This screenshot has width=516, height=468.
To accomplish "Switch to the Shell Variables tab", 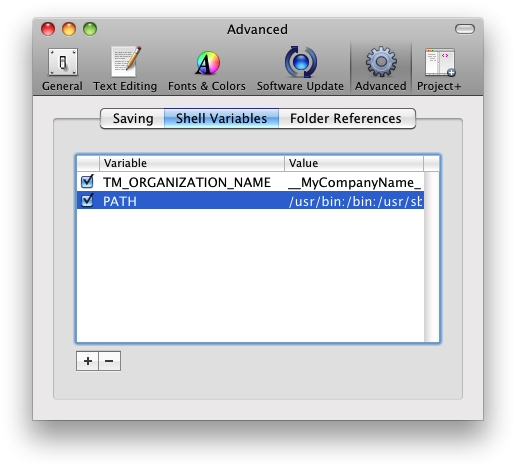I will tap(221, 118).
